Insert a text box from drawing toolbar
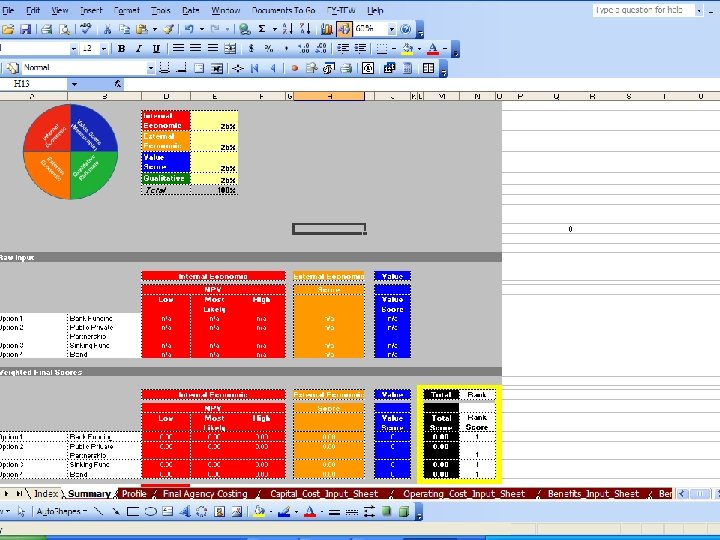Image resolution: width=720 pixels, height=540 pixels. (168, 511)
